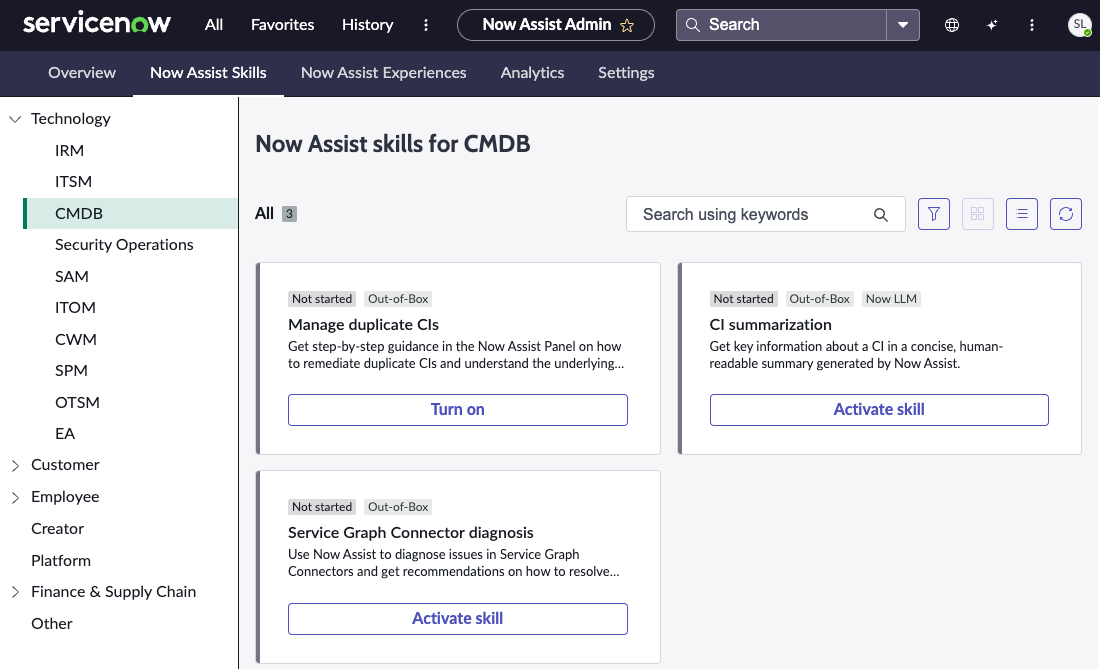
Task: Collapse the Technology category
Action: click(x=15, y=119)
